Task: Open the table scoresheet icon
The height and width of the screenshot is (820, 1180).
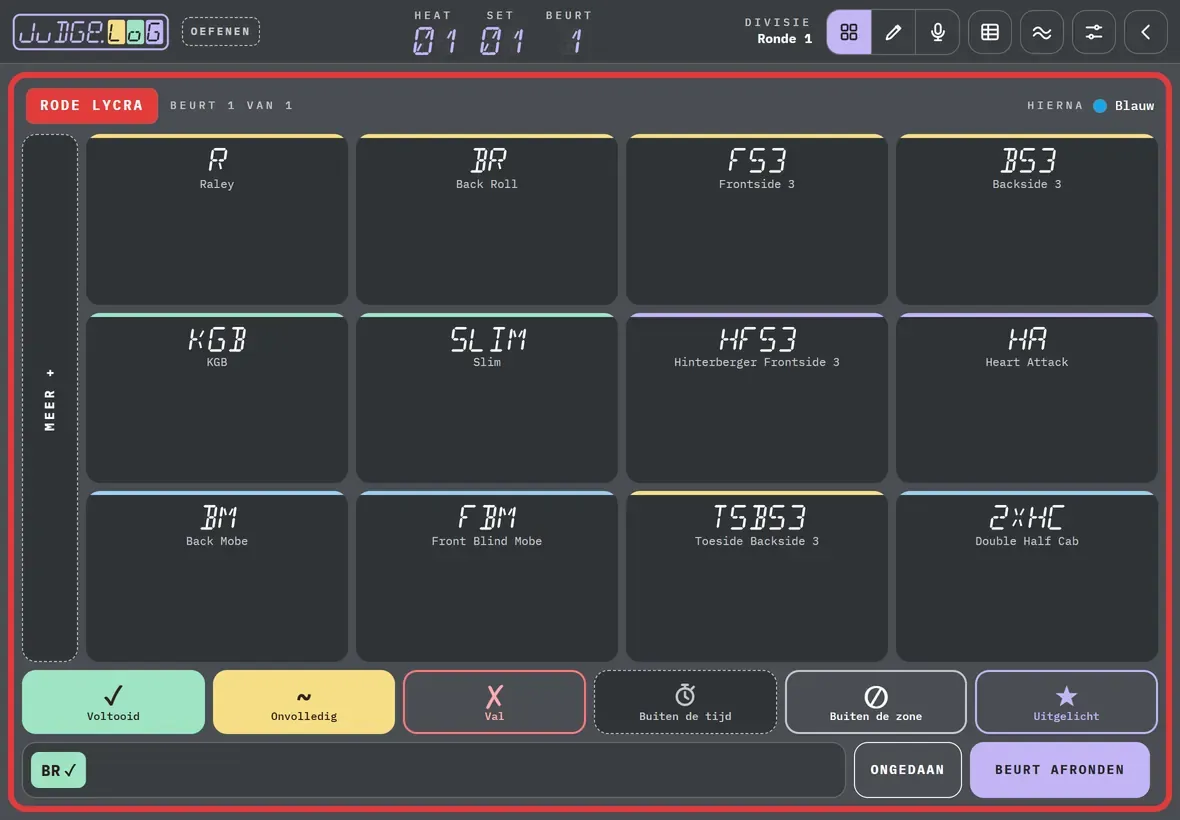Action: point(990,32)
